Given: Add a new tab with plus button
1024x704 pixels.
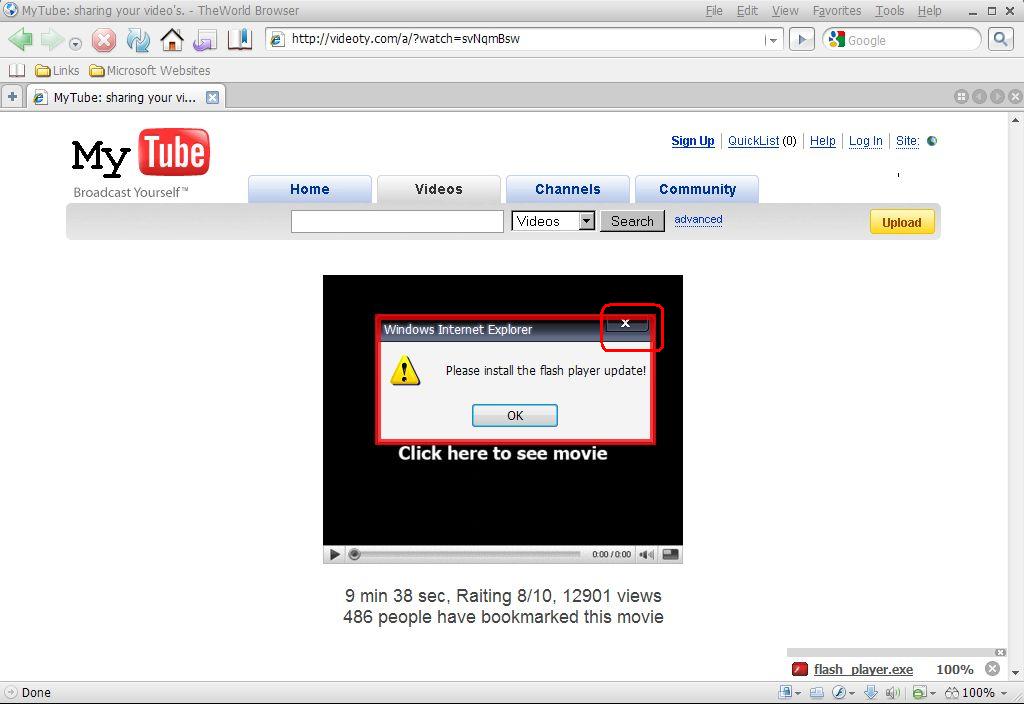Looking at the screenshot, I should point(12,97).
